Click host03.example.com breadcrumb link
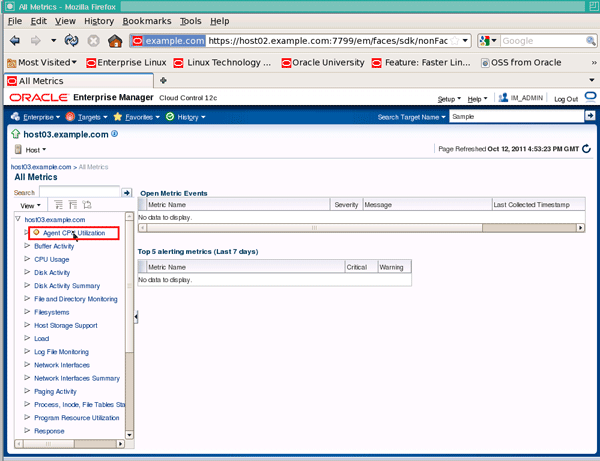 click(41, 167)
